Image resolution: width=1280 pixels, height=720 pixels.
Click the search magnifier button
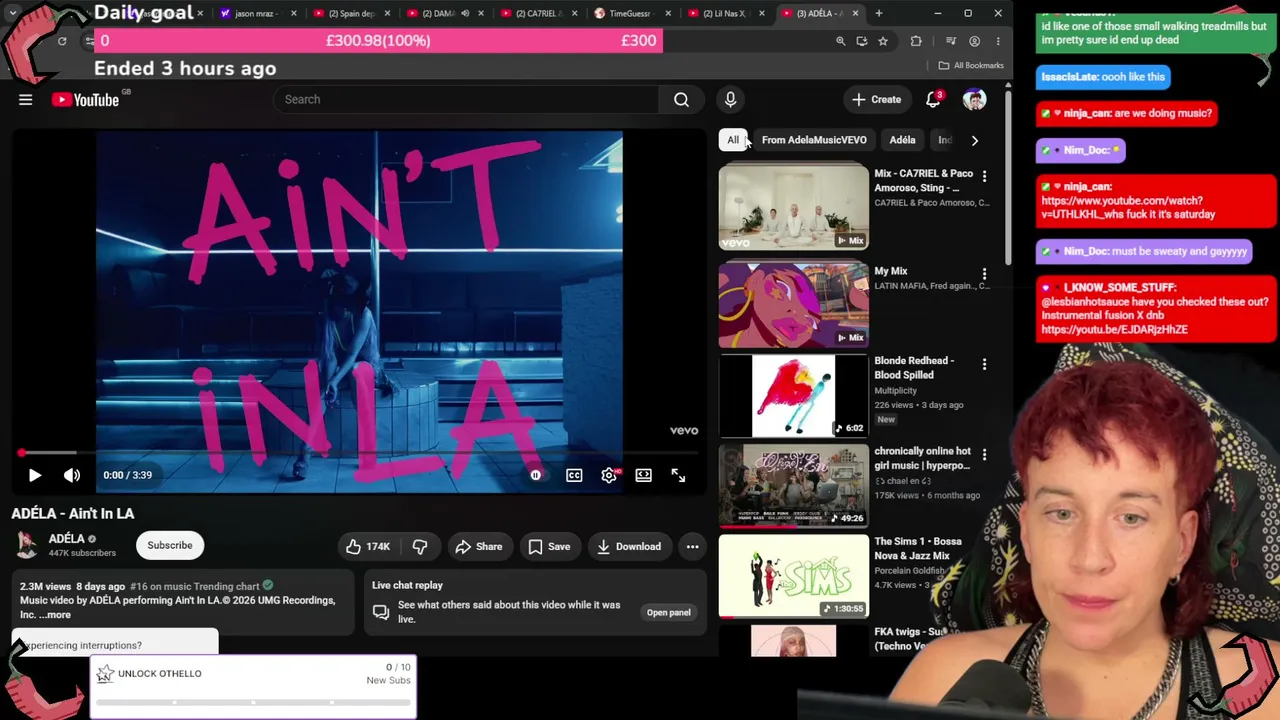pyautogui.click(x=681, y=99)
